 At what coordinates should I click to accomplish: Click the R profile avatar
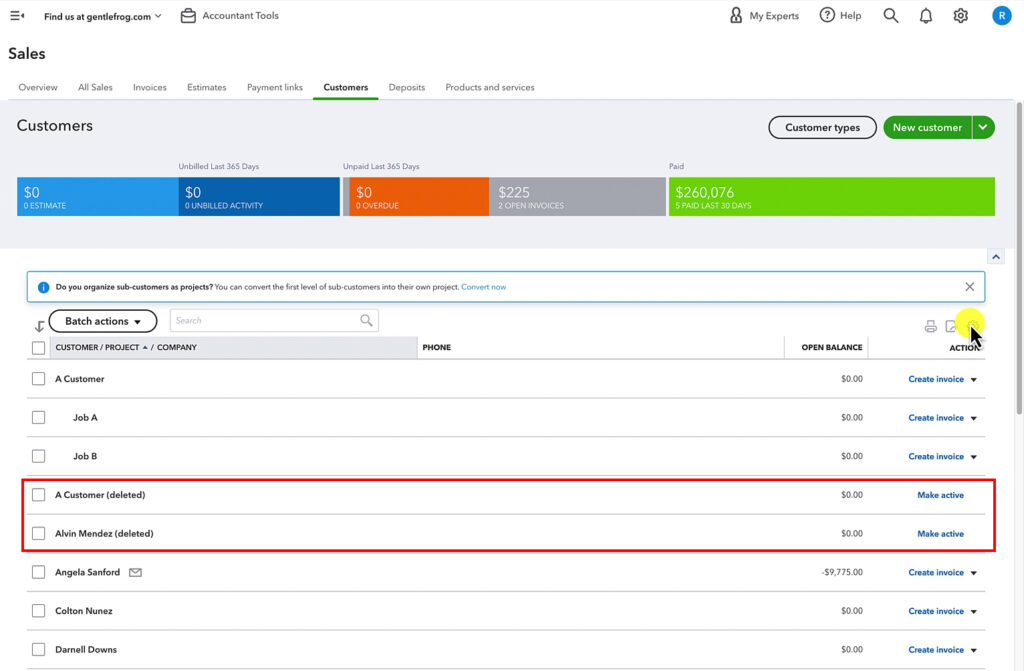(x=1001, y=15)
